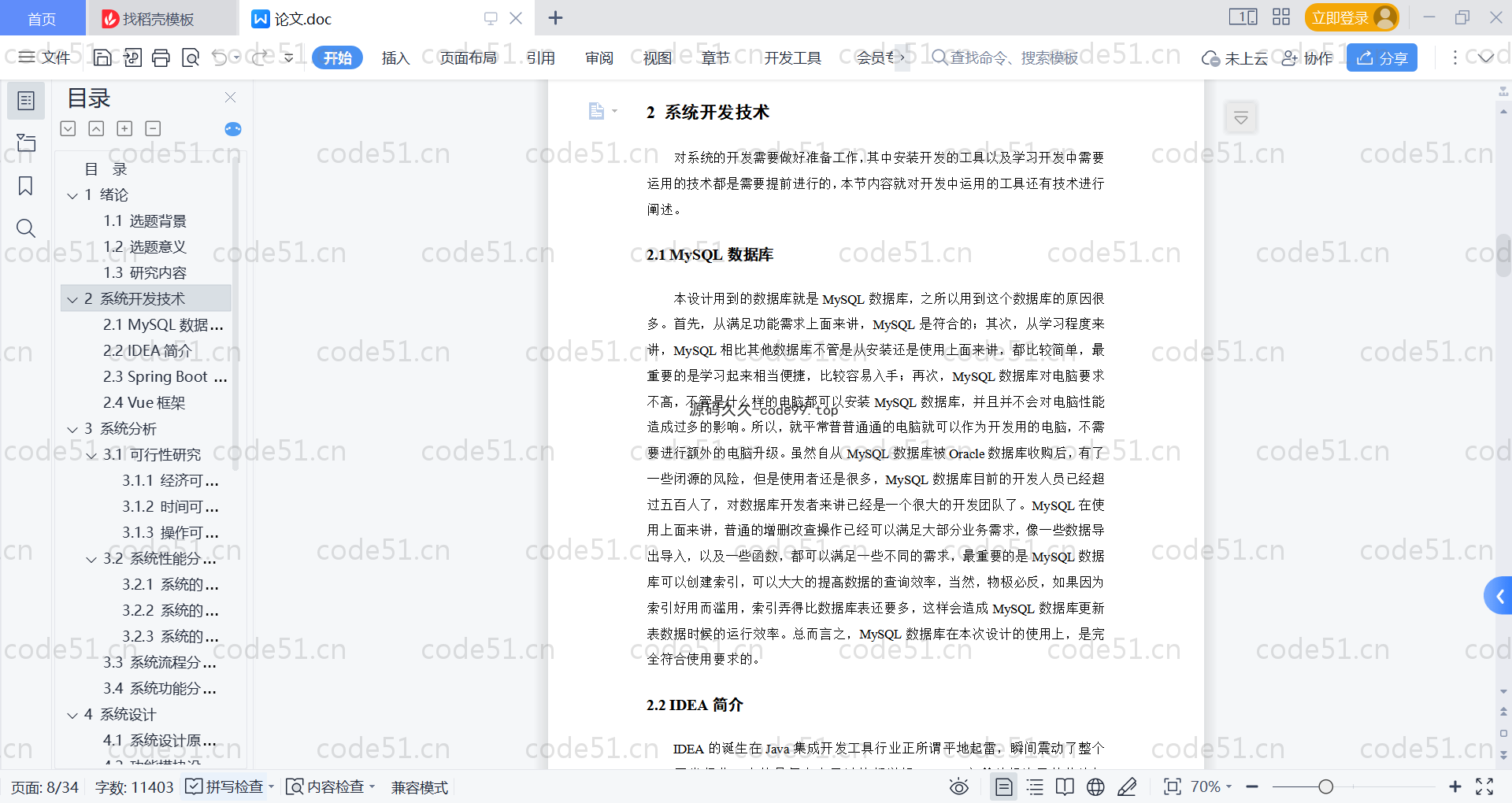1512x803 pixels.
Task: Collapse the '4 系统设计' tree node
Action: [72, 715]
